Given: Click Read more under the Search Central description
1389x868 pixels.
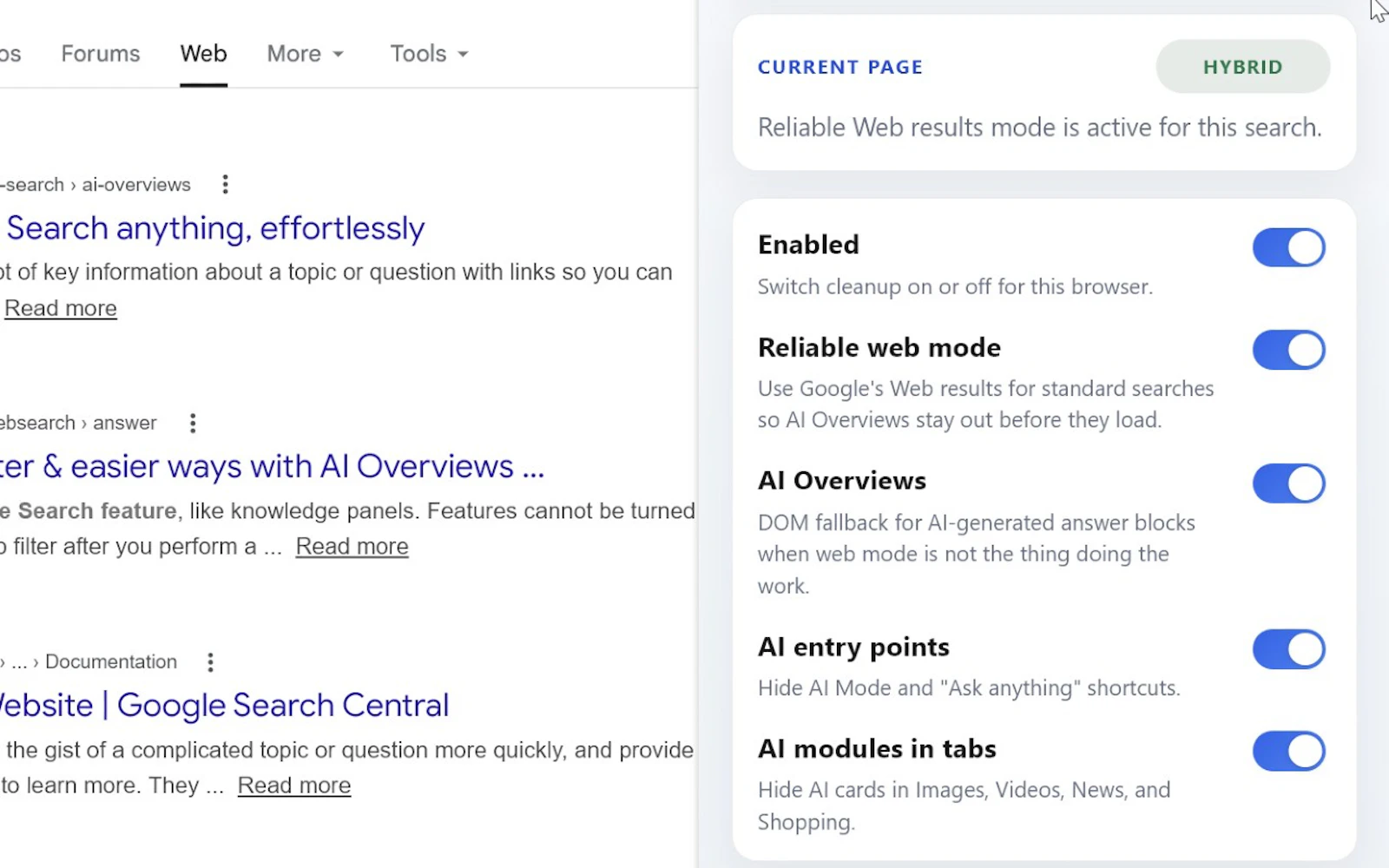Looking at the screenshot, I should pyautogui.click(x=293, y=785).
